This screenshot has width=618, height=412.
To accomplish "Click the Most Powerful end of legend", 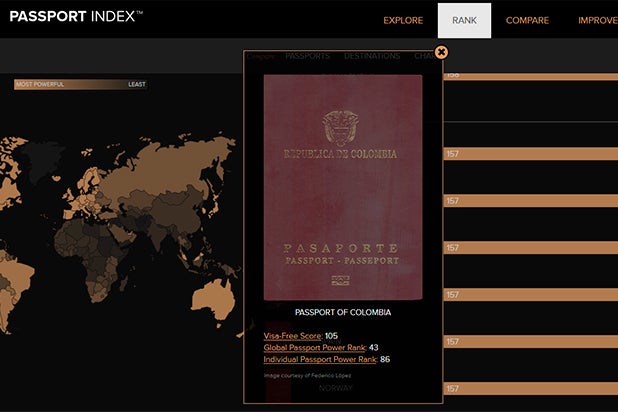I will pos(40,84).
